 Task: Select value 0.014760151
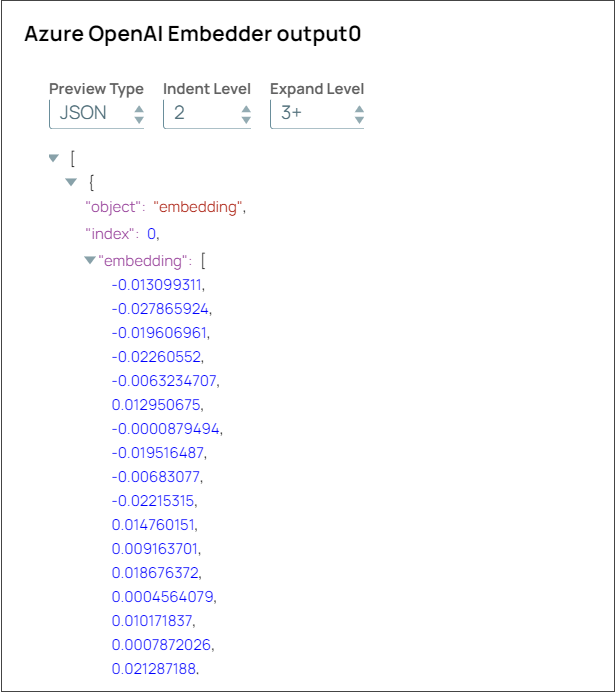[x=153, y=525]
